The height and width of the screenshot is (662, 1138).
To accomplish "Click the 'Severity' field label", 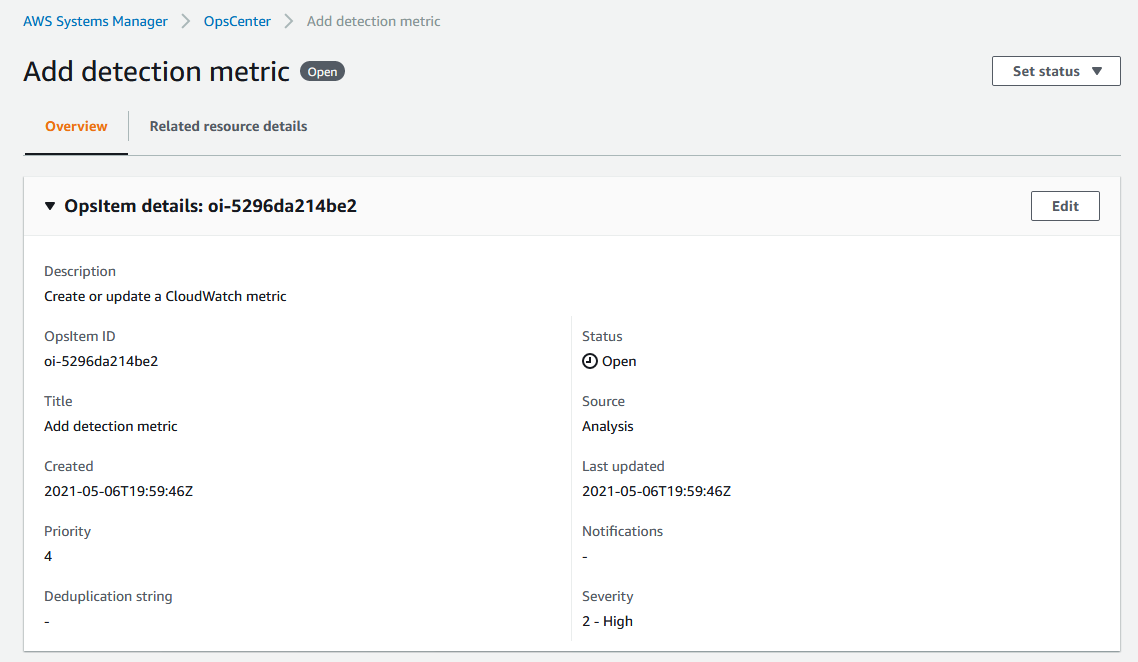I will click(x=607, y=596).
